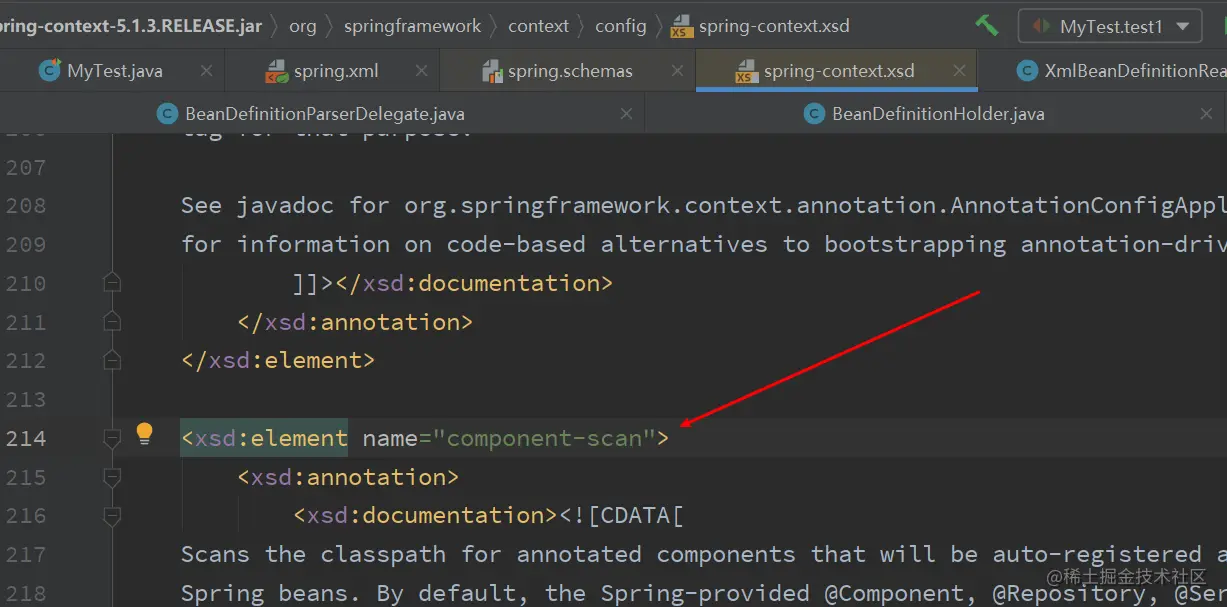The height and width of the screenshot is (607, 1227).
Task: Click the highlighted <xsd:element tag on line 214
Action: (264, 438)
